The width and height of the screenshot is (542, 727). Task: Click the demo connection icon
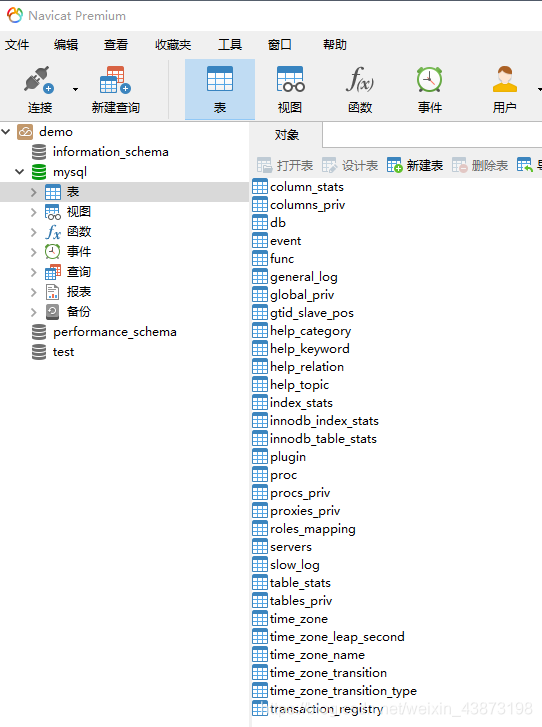(25, 132)
